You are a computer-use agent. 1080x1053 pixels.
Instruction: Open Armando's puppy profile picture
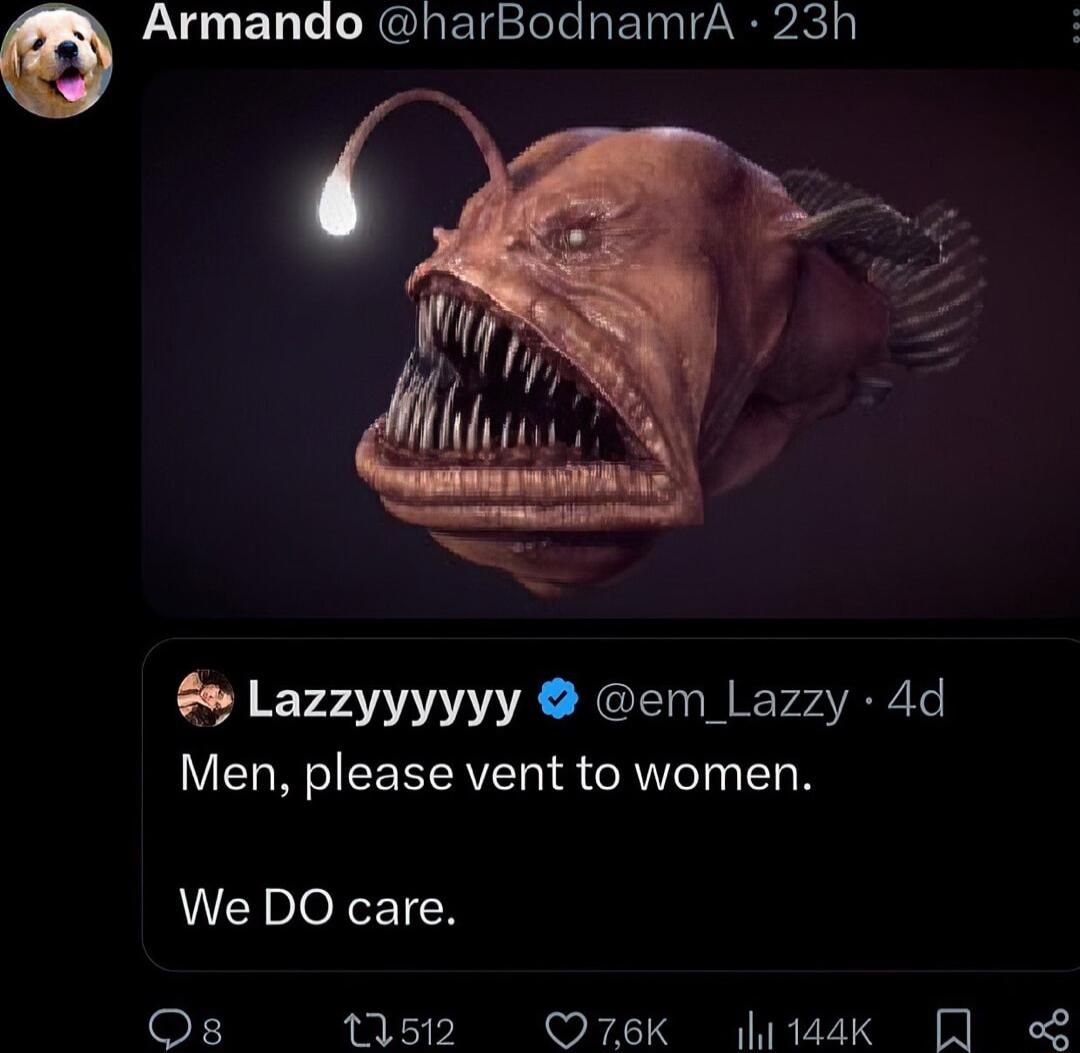coord(56,61)
